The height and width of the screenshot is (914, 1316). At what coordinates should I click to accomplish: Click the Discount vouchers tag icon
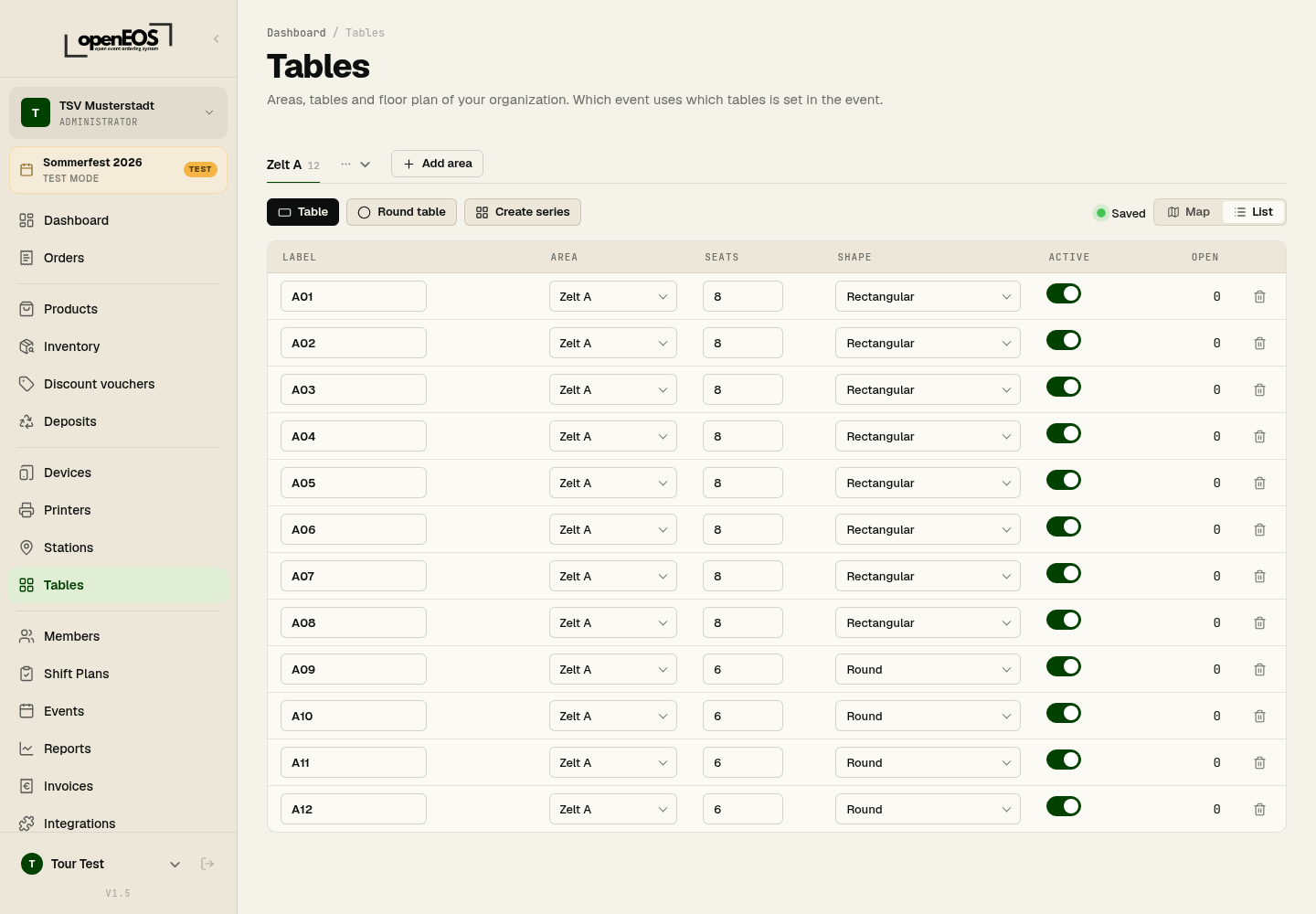27,384
